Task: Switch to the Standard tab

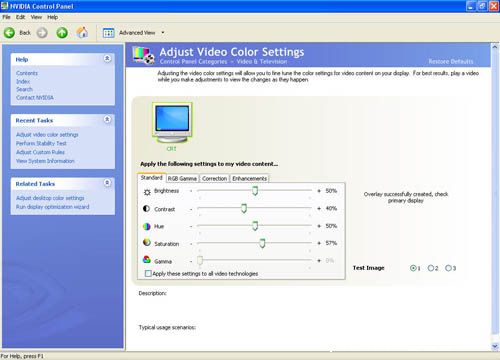Action: click(x=151, y=178)
